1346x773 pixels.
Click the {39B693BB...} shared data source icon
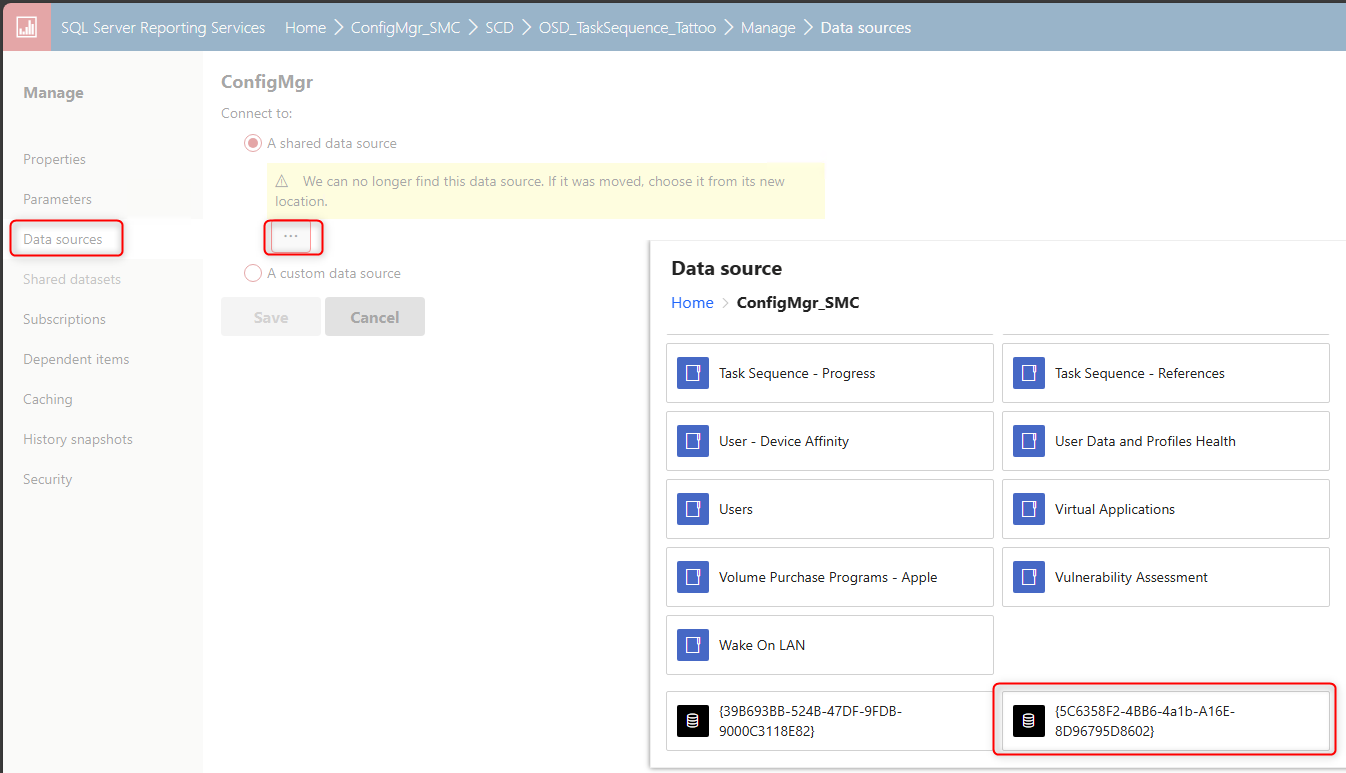tap(693, 720)
